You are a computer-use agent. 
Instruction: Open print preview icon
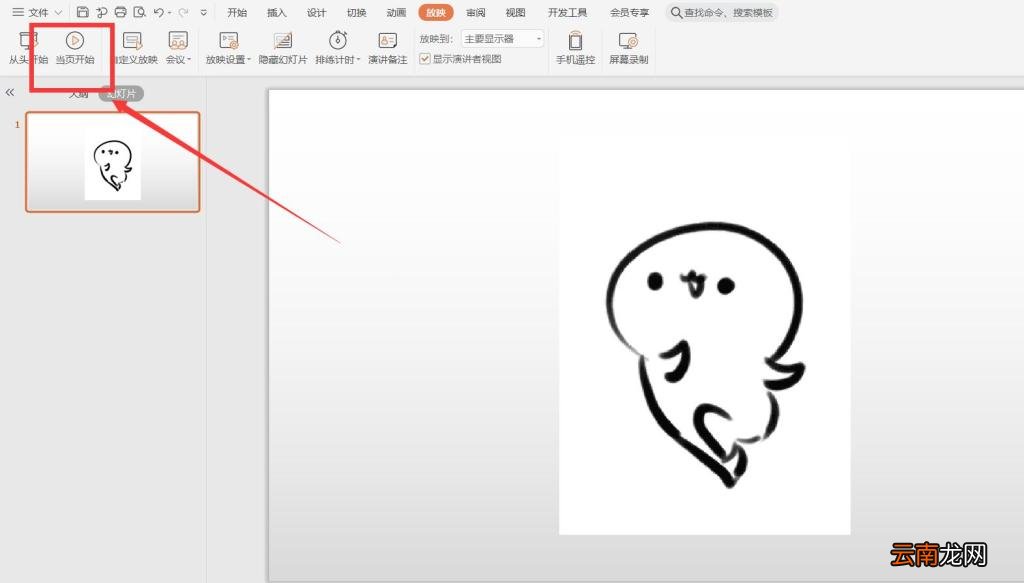tap(139, 12)
